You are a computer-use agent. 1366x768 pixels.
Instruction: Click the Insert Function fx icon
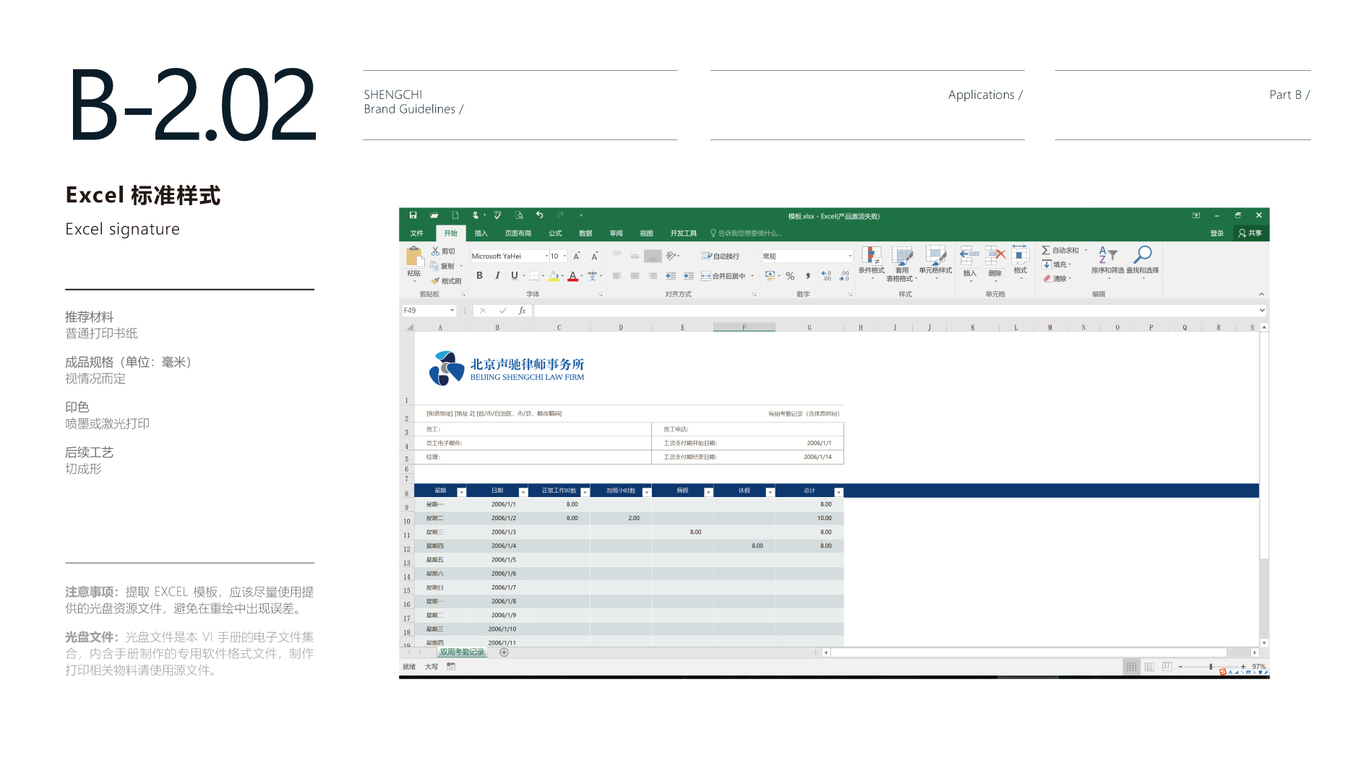[x=522, y=311]
